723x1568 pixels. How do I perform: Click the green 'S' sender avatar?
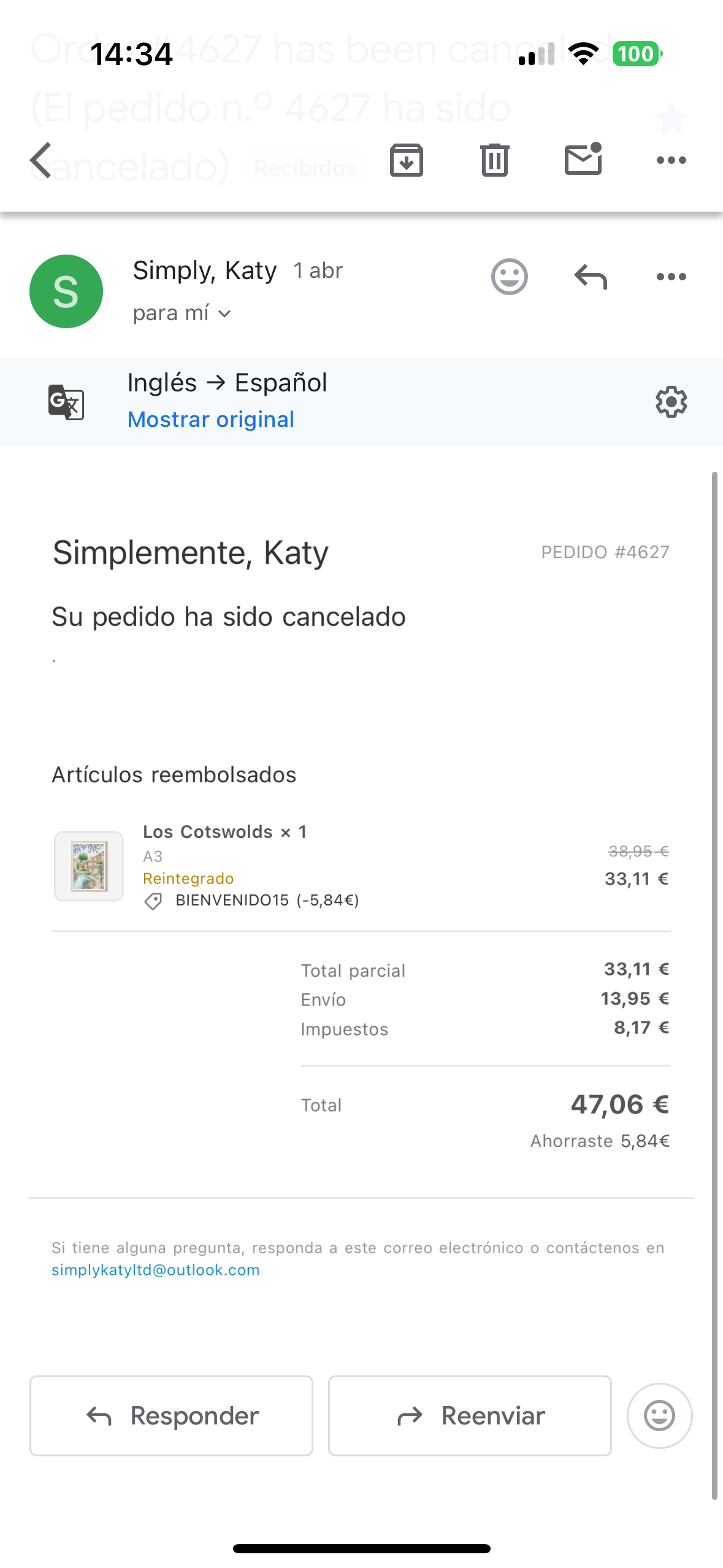tap(66, 291)
